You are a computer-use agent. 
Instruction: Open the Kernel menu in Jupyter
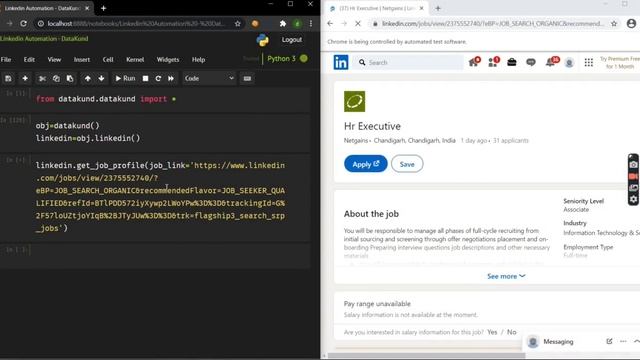tap(135, 60)
